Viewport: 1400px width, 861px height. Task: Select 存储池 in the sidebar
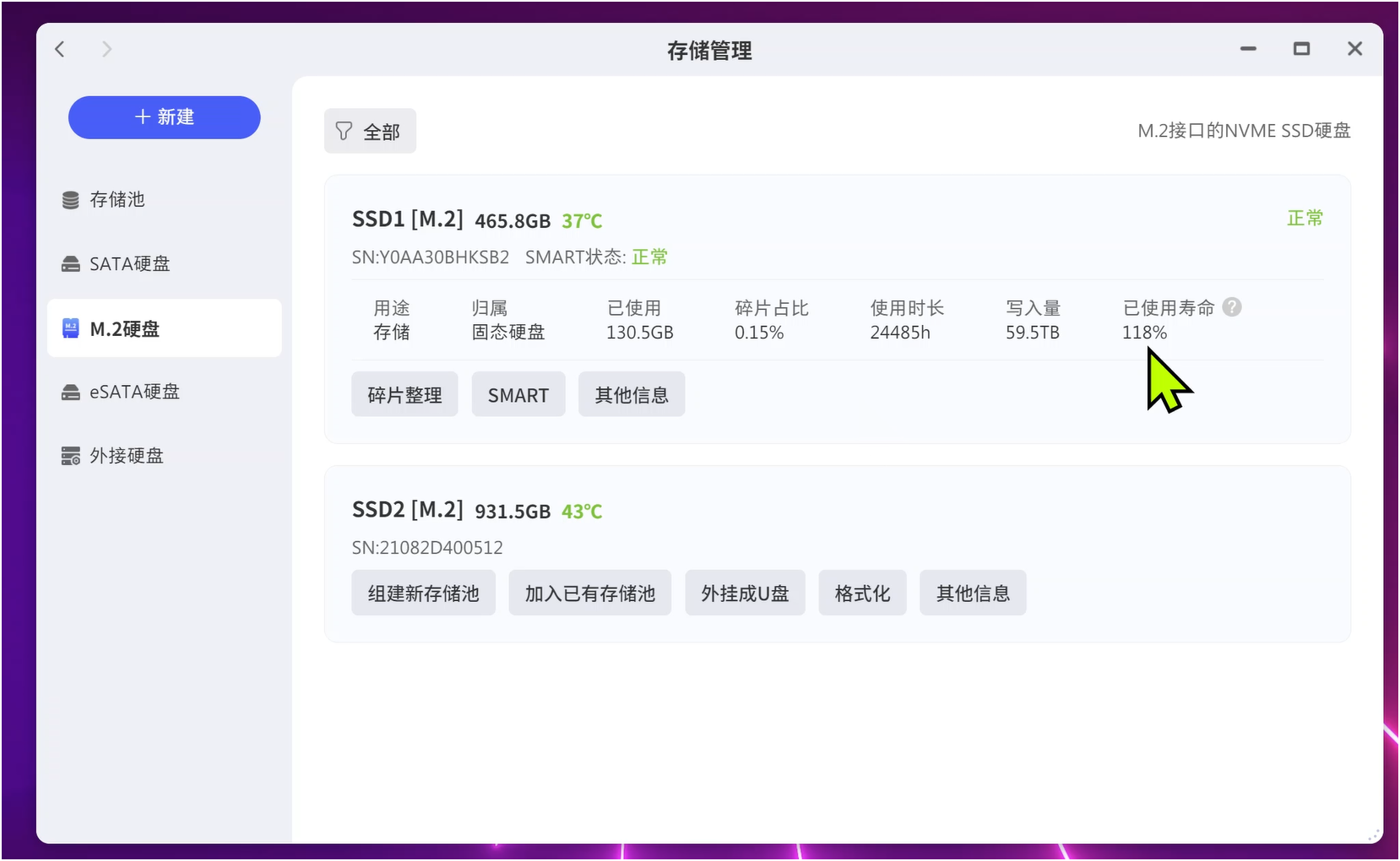pos(165,200)
